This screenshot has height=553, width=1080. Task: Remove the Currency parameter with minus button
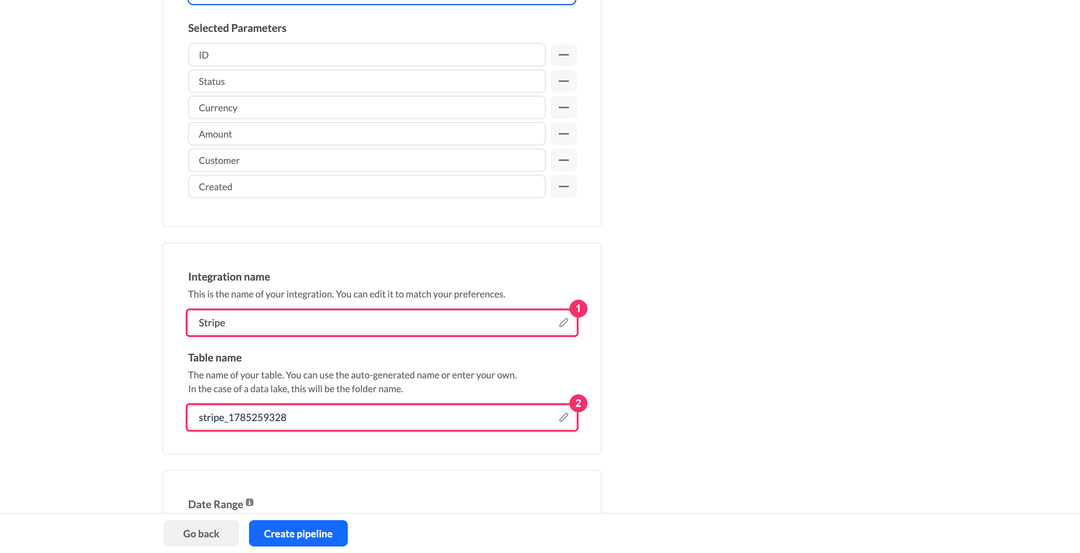tap(563, 107)
